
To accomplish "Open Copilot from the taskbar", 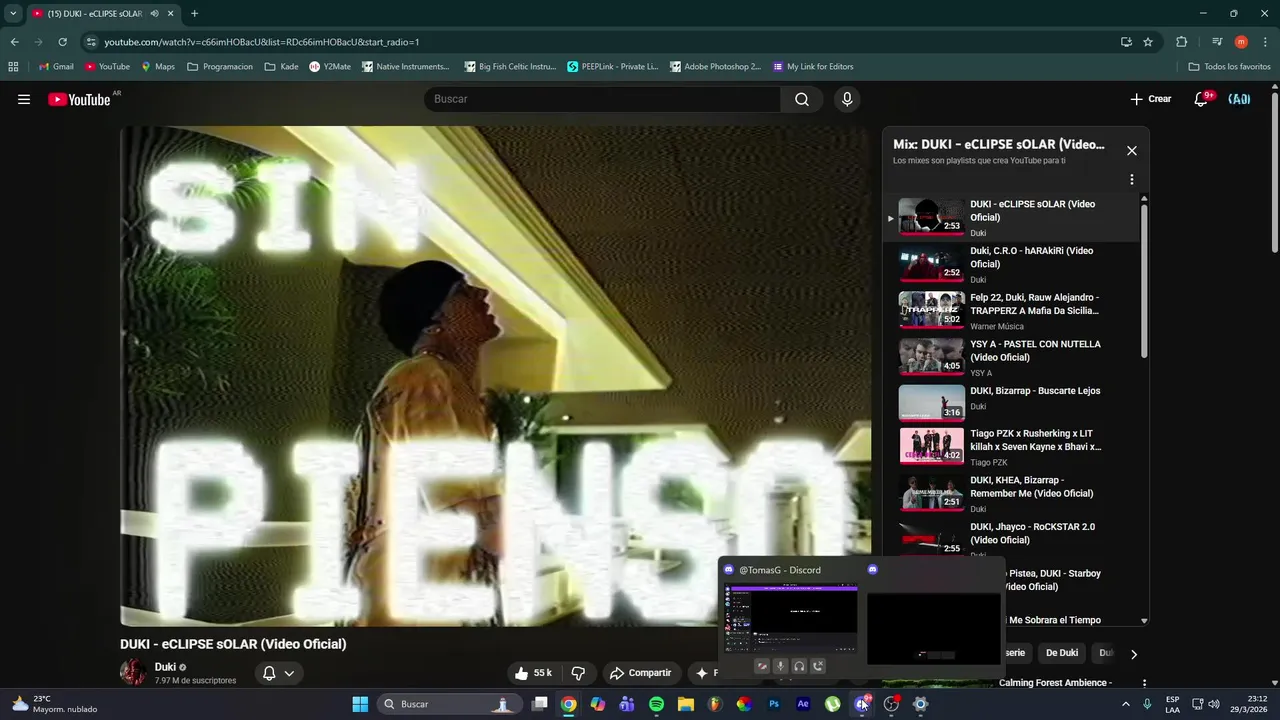I will pyautogui.click(x=598, y=704).
